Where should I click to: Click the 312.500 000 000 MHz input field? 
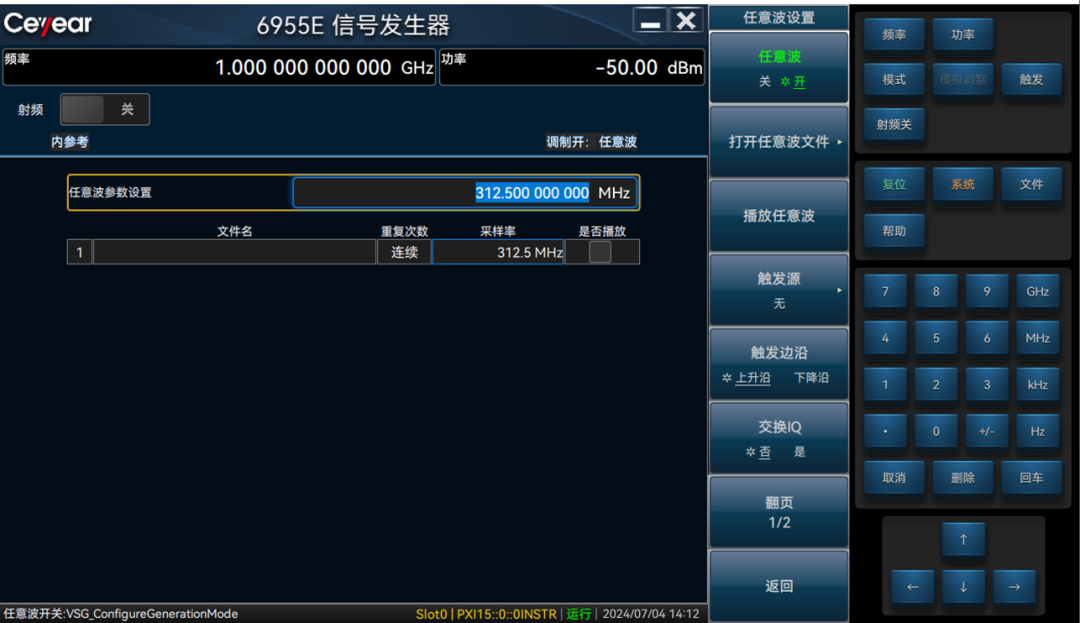coord(465,193)
